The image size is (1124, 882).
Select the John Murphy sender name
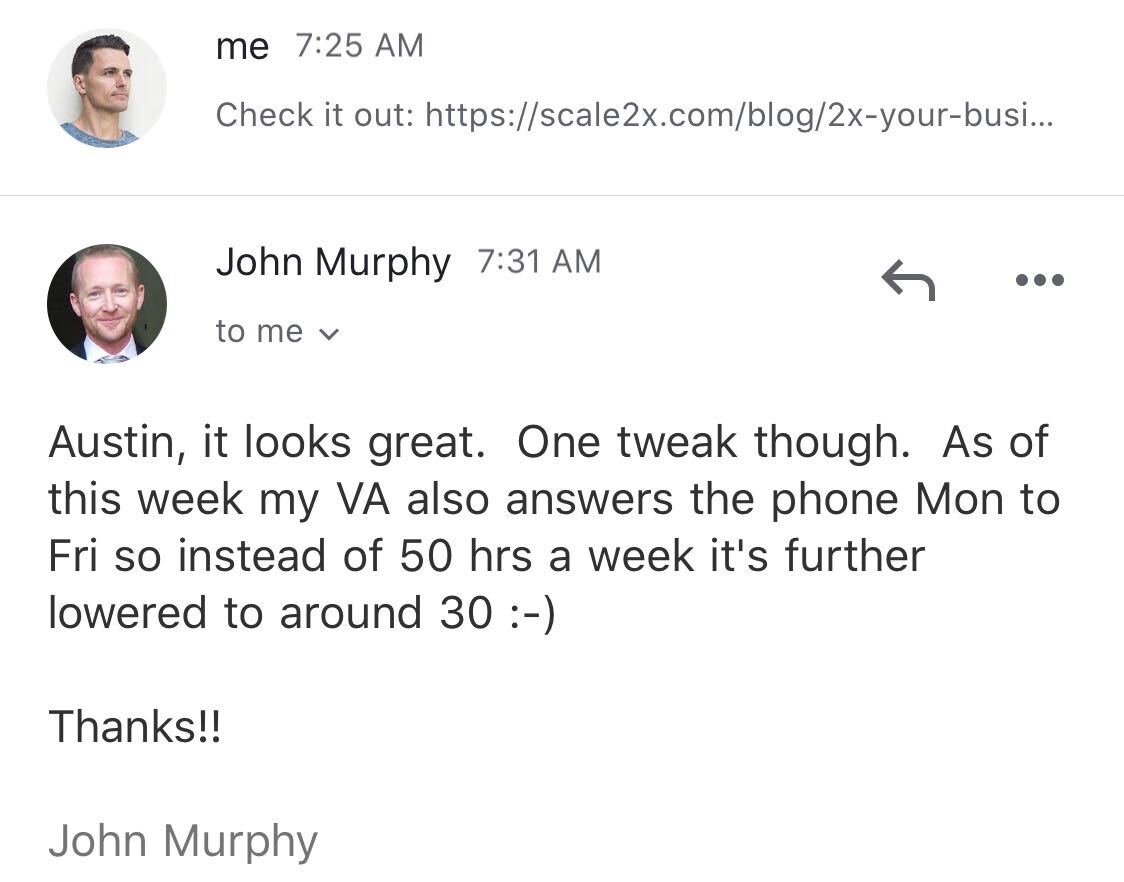tap(333, 263)
